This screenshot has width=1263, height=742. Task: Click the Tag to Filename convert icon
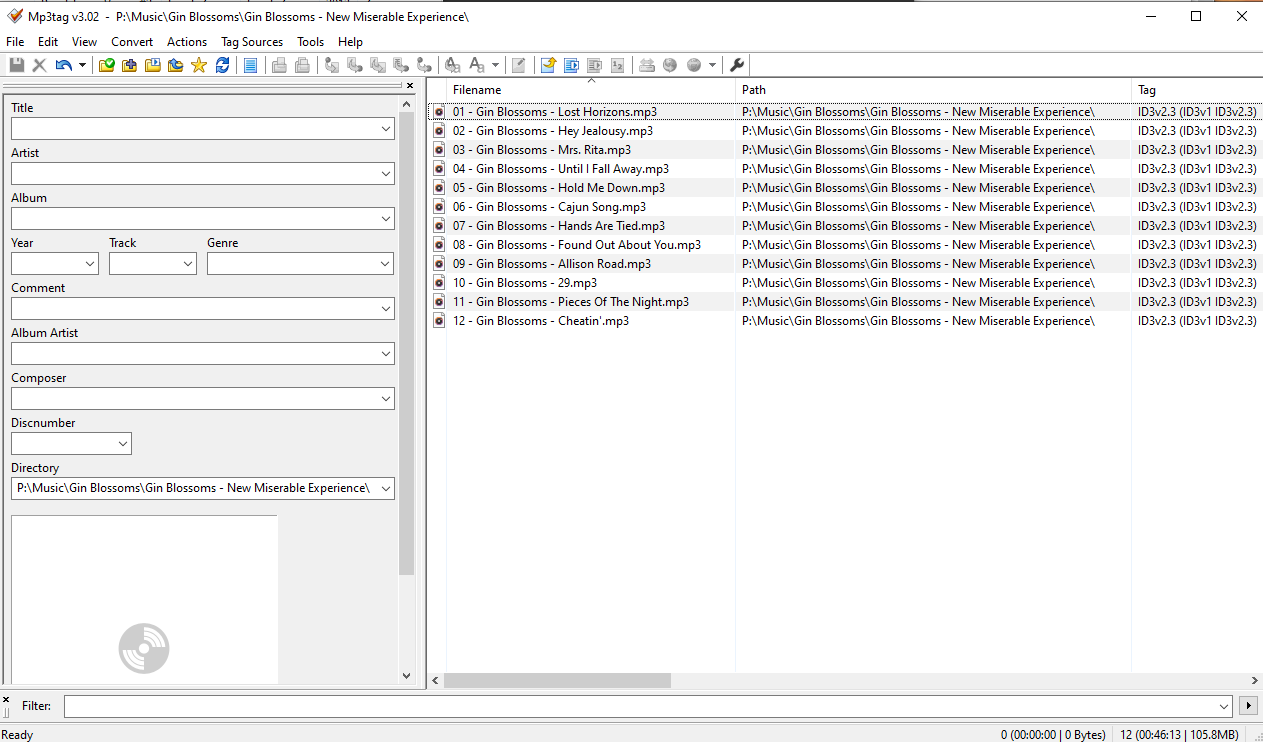332,65
